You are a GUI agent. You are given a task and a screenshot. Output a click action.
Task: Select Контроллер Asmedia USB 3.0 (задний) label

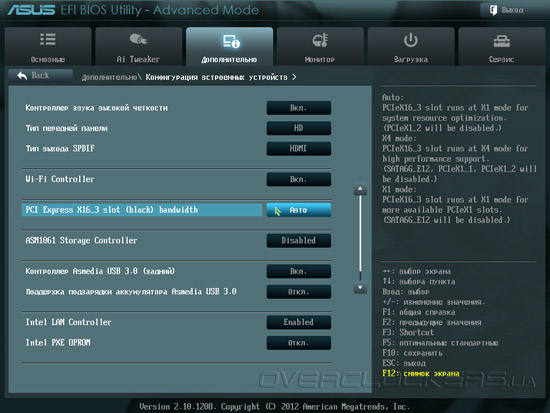tap(100, 271)
